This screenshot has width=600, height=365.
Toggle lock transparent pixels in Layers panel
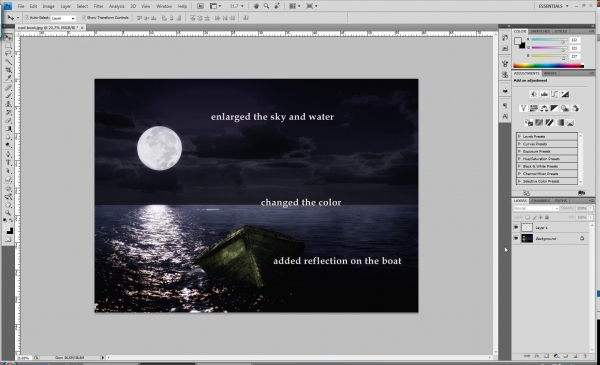528,217
